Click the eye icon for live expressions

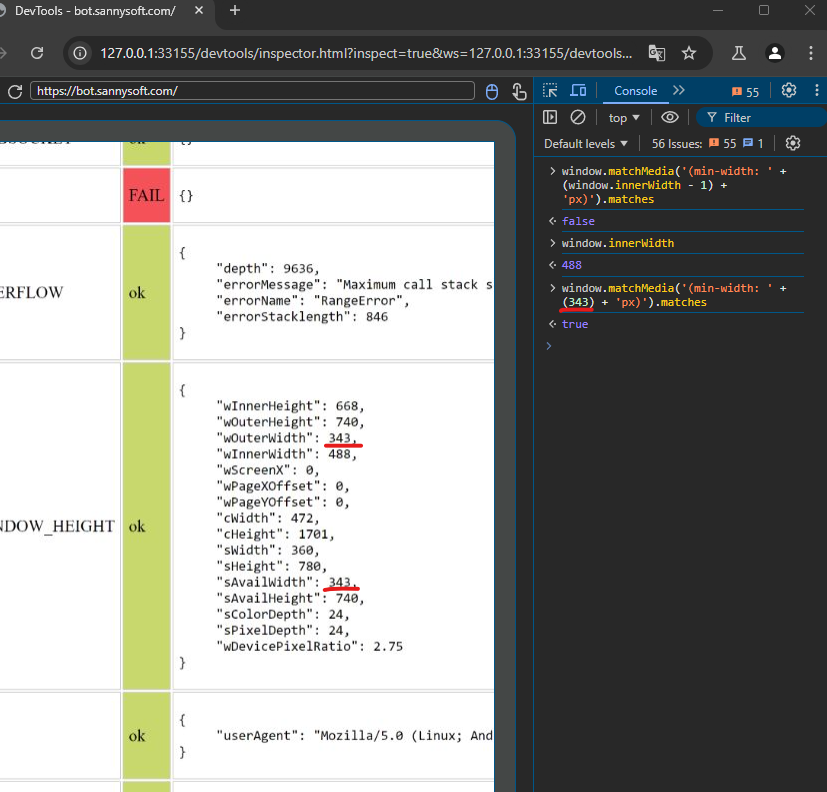click(x=670, y=118)
